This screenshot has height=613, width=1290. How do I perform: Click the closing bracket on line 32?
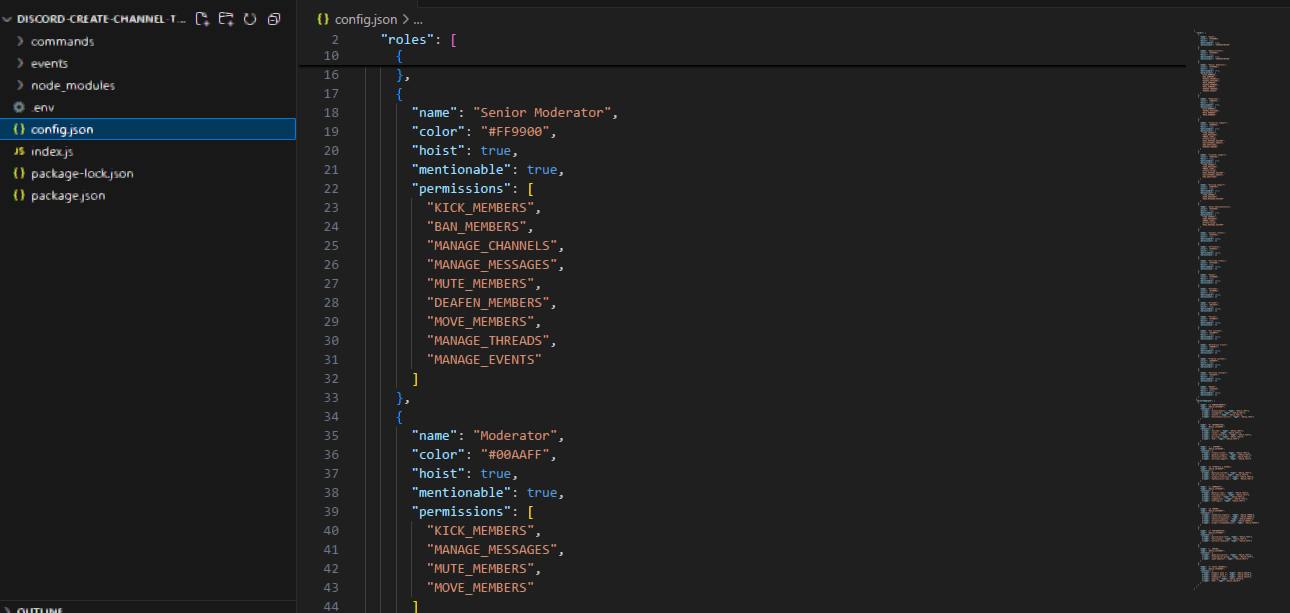(x=415, y=378)
